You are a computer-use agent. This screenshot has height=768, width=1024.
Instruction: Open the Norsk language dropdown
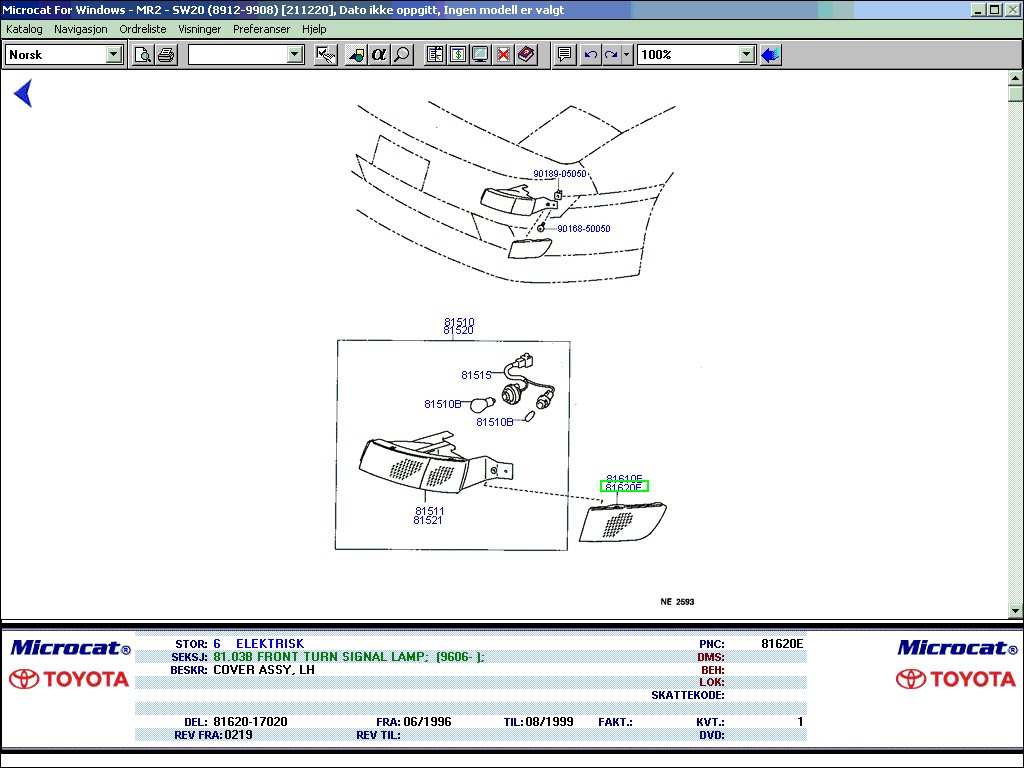tap(114, 55)
